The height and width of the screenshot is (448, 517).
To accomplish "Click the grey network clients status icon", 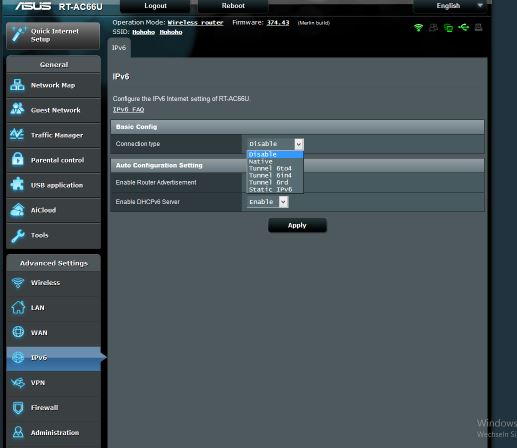I will 433,27.
